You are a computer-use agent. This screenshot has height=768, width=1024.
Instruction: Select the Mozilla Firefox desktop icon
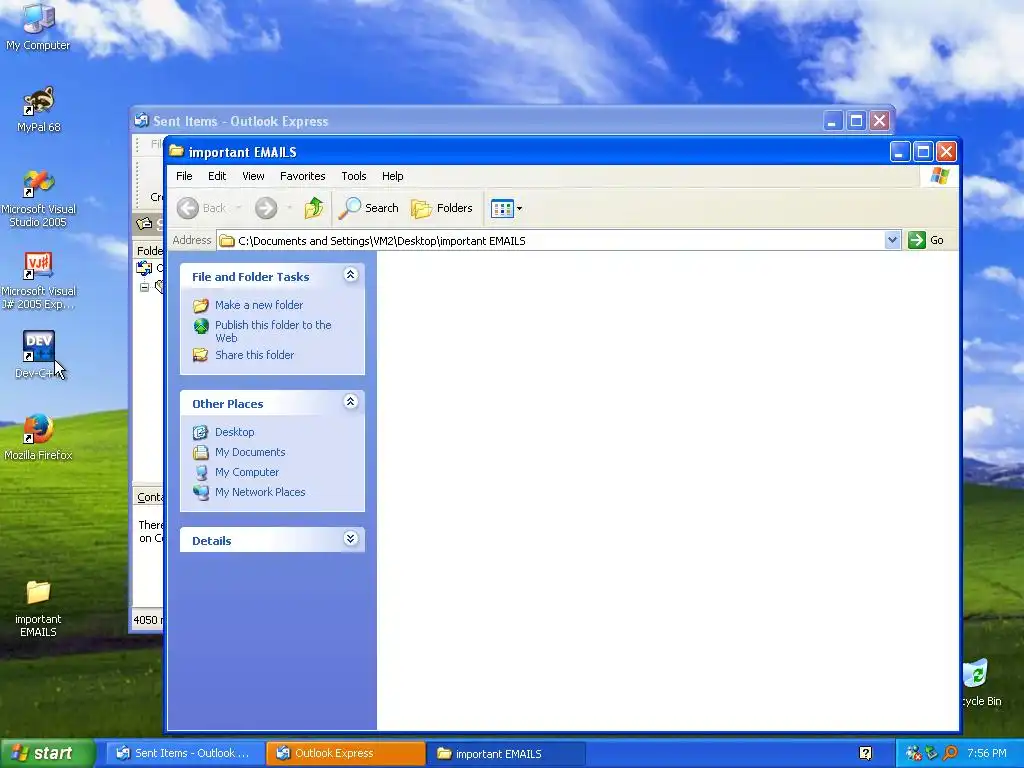tap(38, 436)
